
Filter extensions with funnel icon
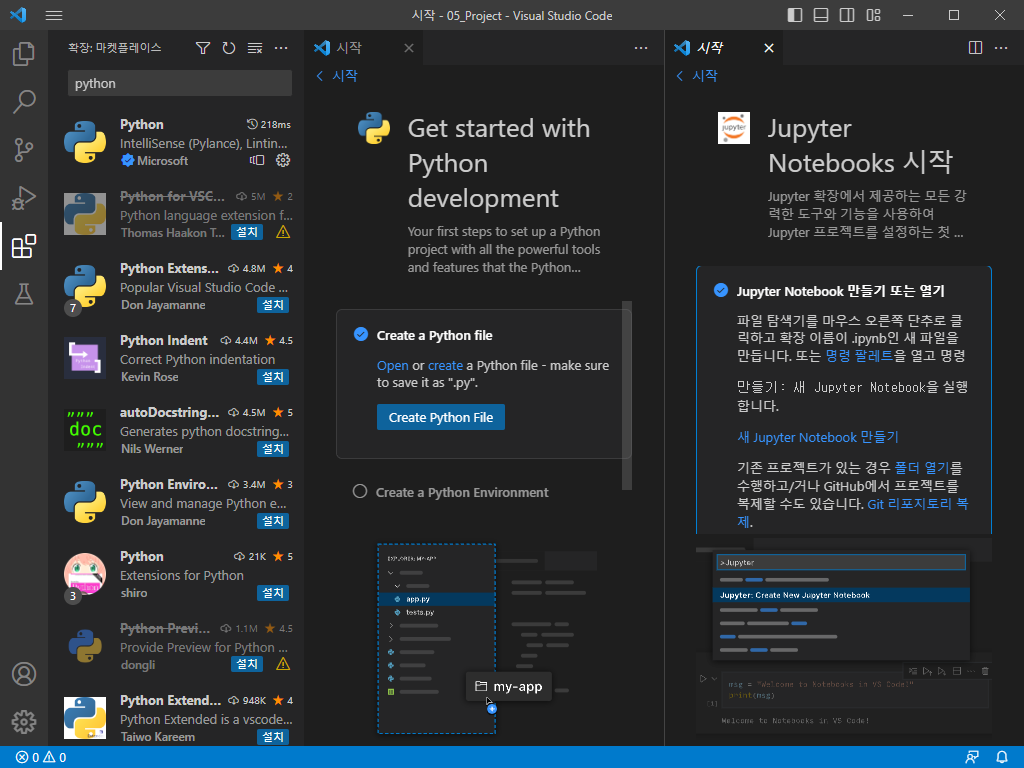point(203,48)
